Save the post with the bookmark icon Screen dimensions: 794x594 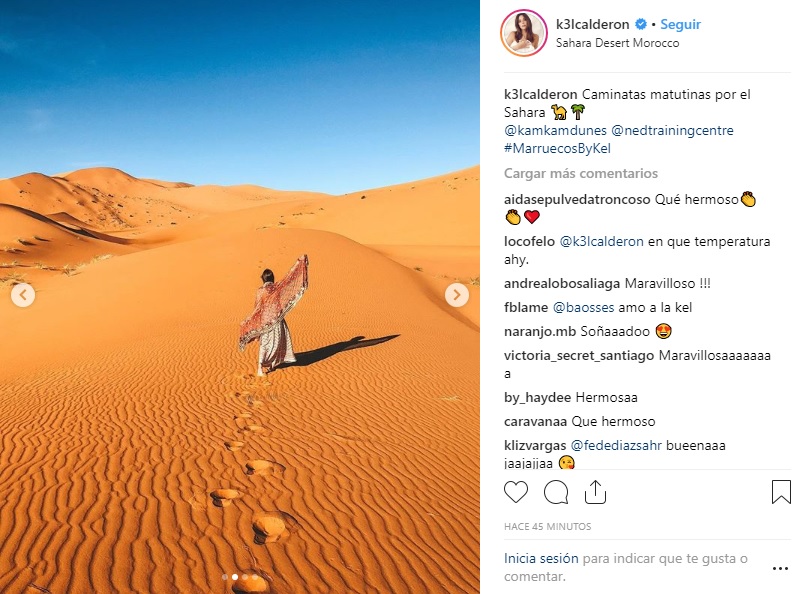[x=781, y=492]
